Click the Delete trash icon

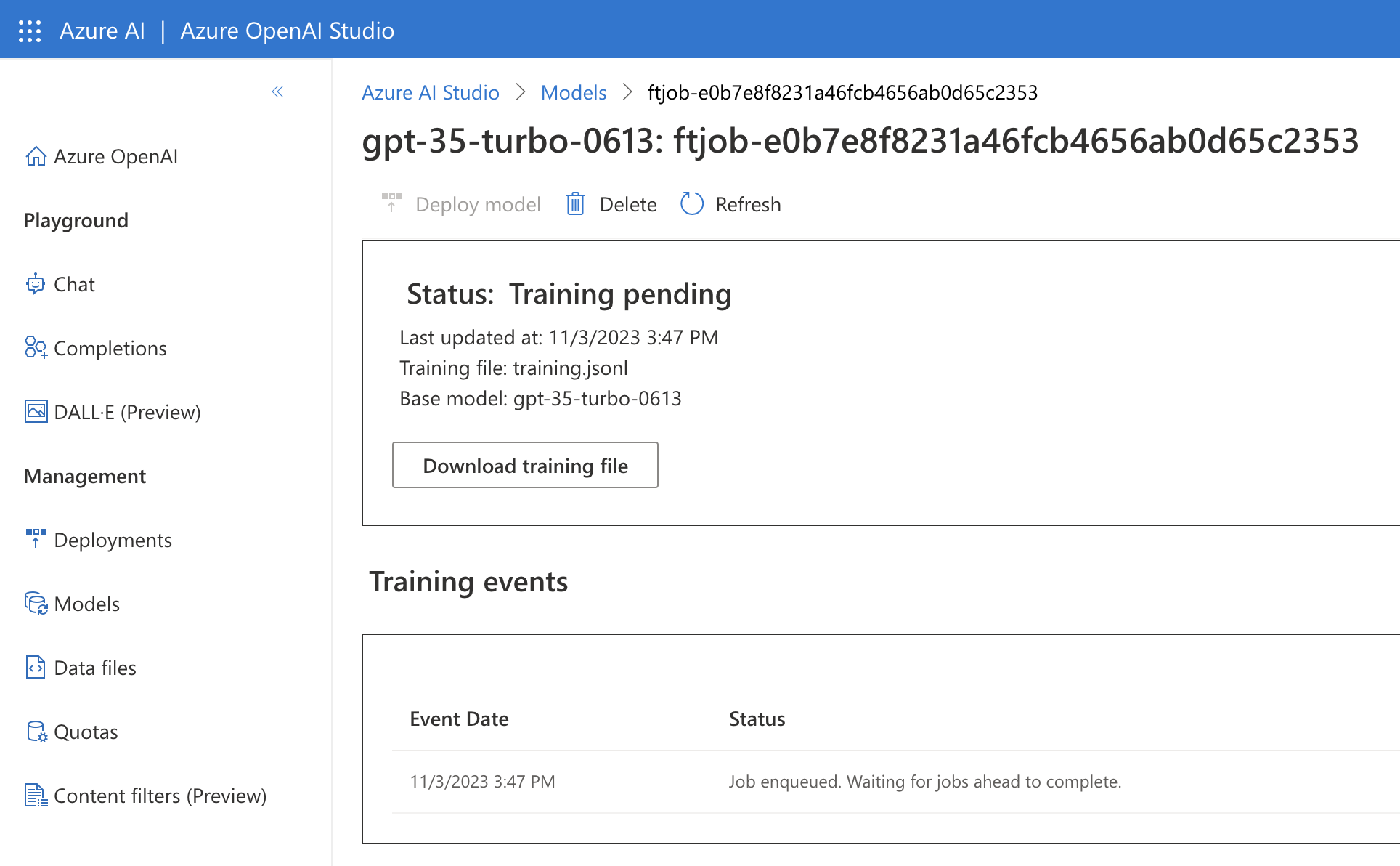pyautogui.click(x=575, y=204)
